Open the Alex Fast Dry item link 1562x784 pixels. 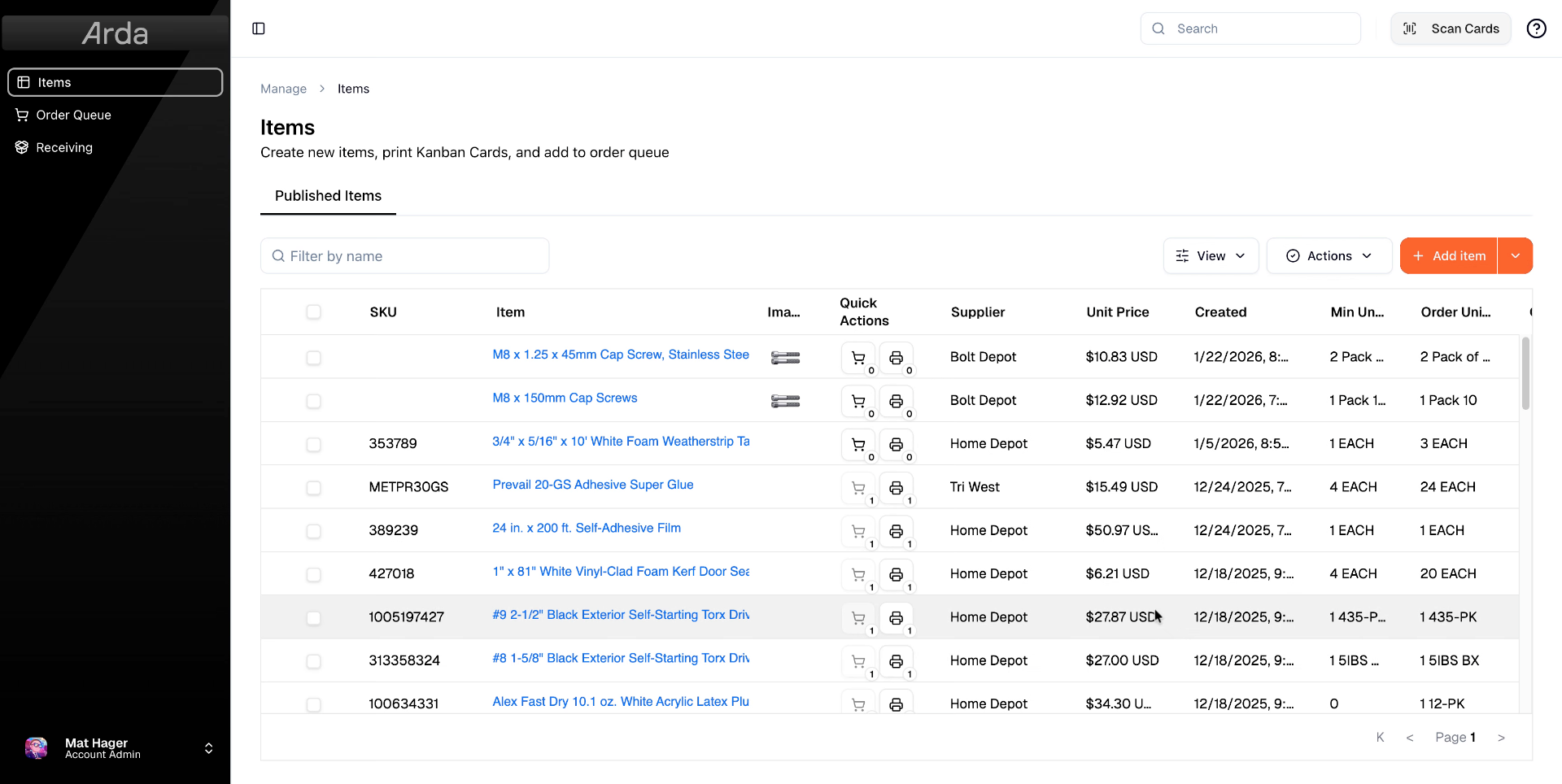[x=621, y=701]
